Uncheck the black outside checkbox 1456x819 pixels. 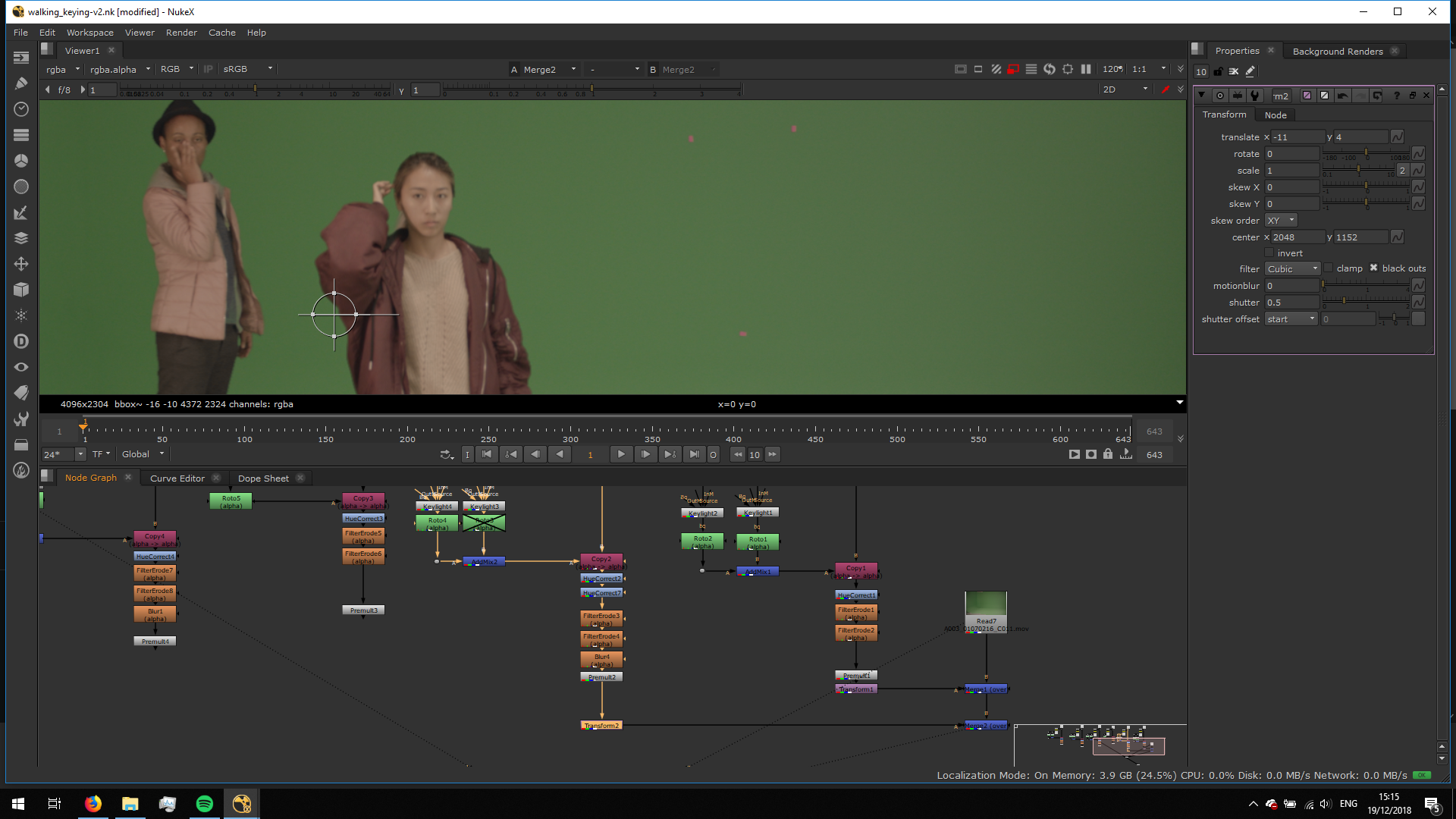pos(1373,268)
